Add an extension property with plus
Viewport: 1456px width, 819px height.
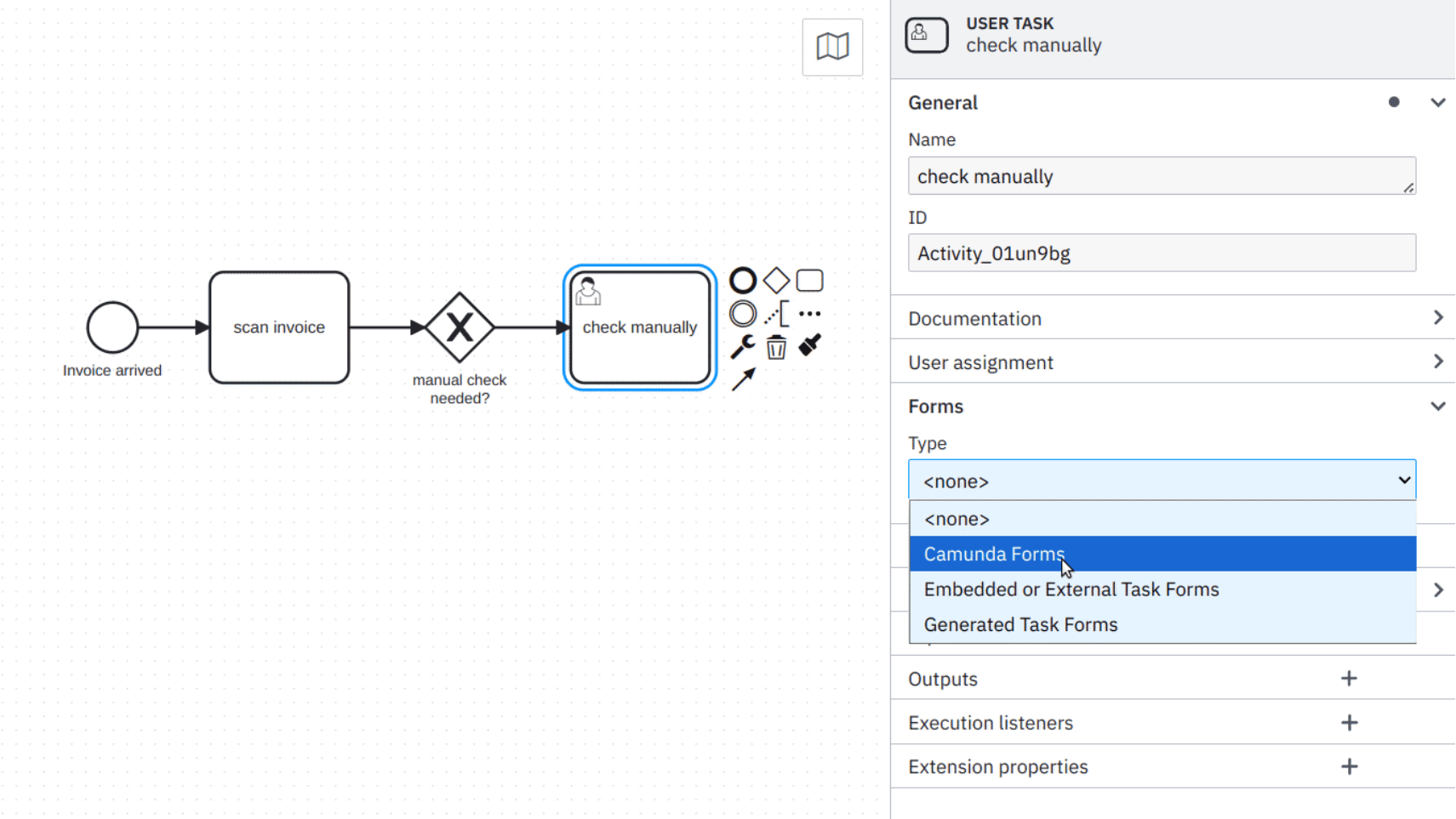(1349, 767)
